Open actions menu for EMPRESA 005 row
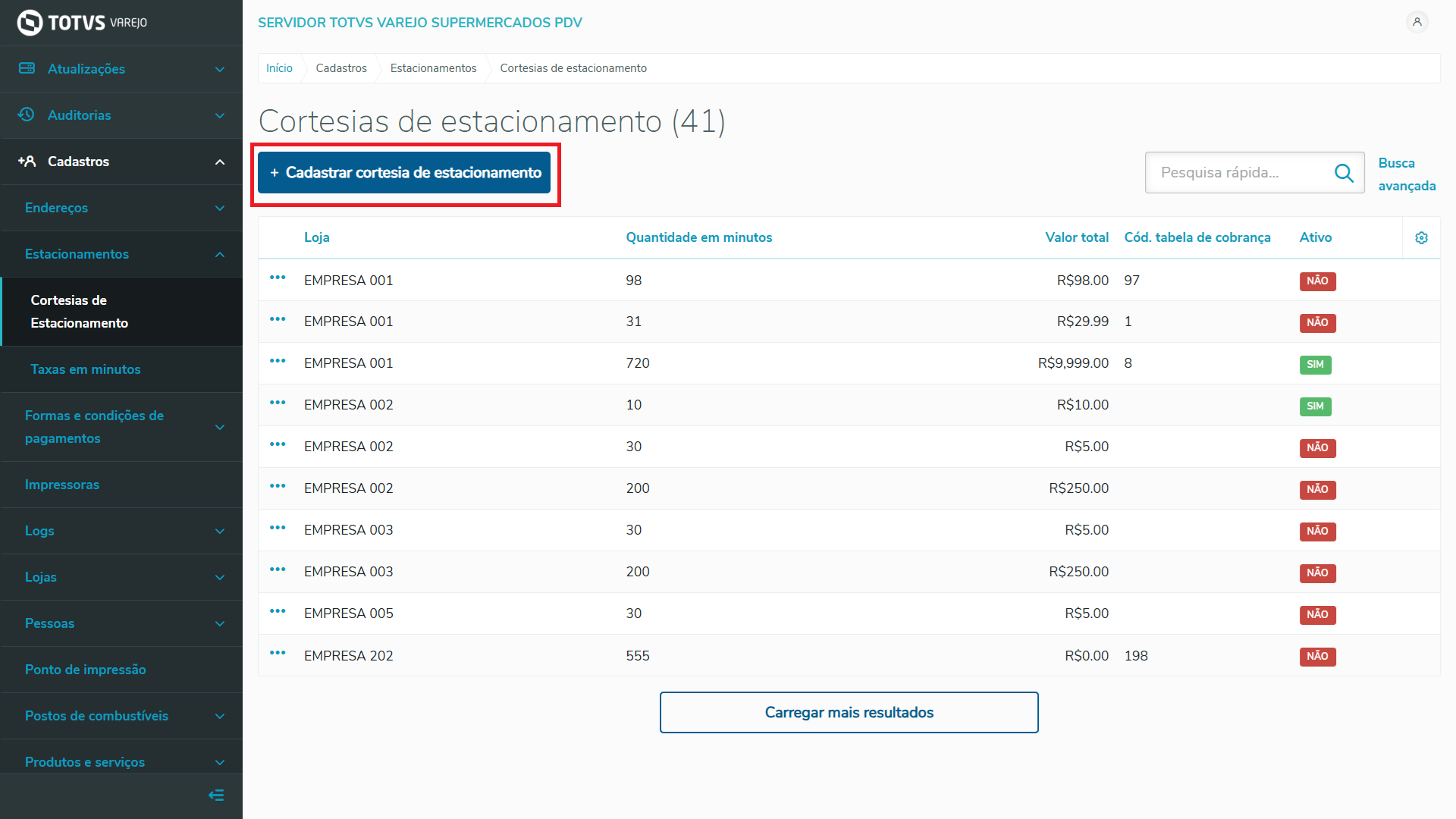Screen dimensions: 1456x819 tap(278, 612)
